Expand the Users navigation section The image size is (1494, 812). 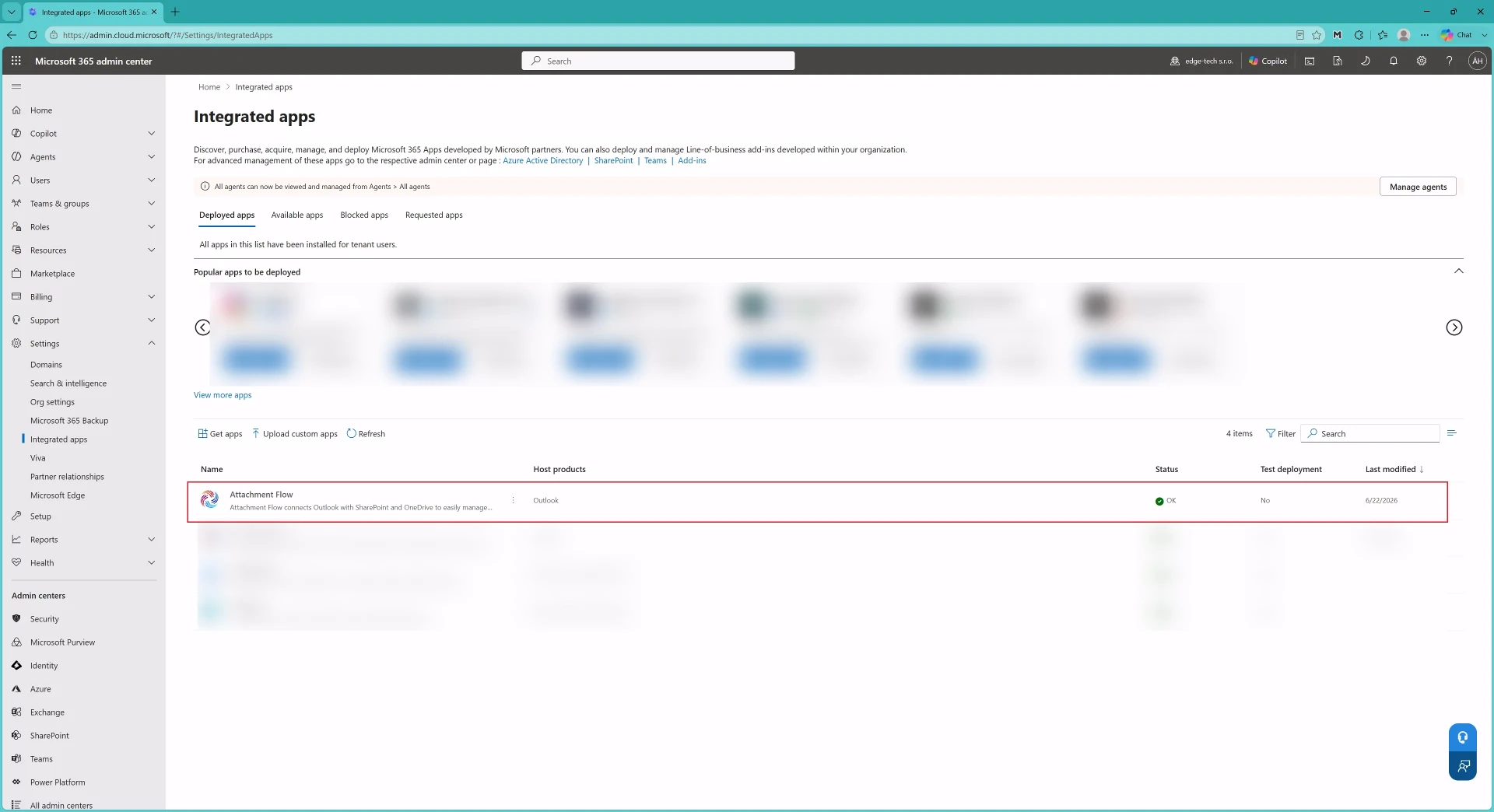pyautogui.click(x=152, y=180)
